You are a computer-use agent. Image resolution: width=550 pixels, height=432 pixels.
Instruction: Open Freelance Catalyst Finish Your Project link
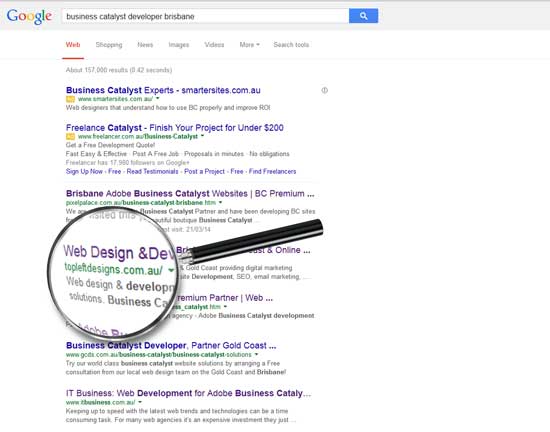coord(175,128)
